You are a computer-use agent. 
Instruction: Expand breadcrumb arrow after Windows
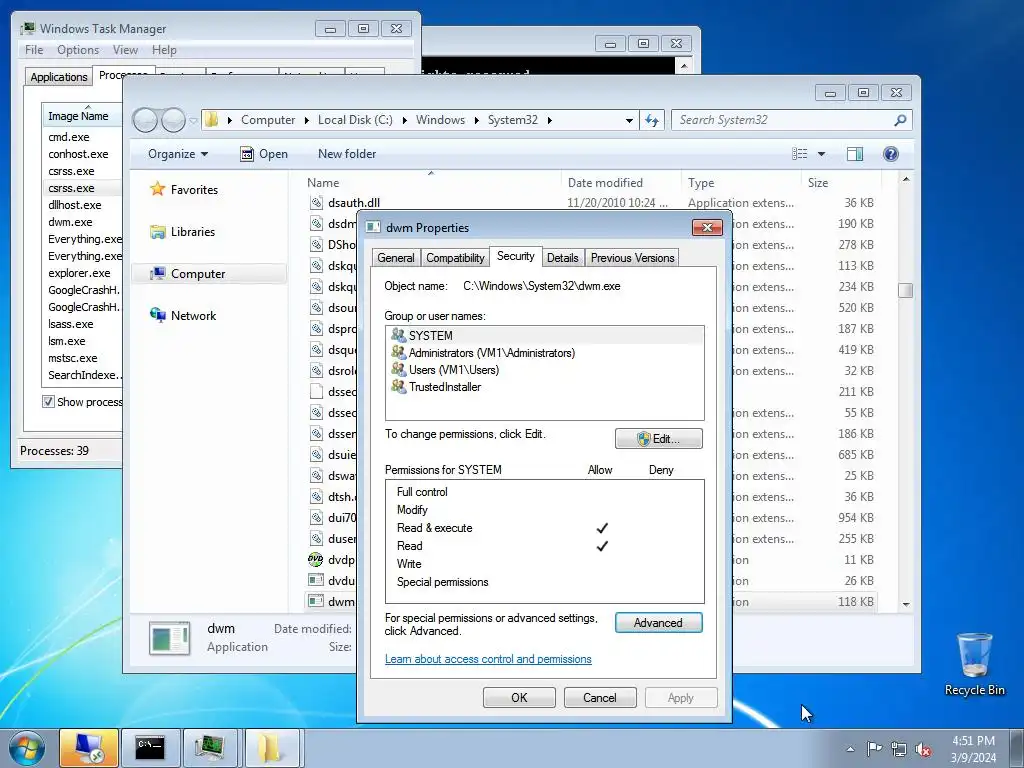tap(477, 121)
